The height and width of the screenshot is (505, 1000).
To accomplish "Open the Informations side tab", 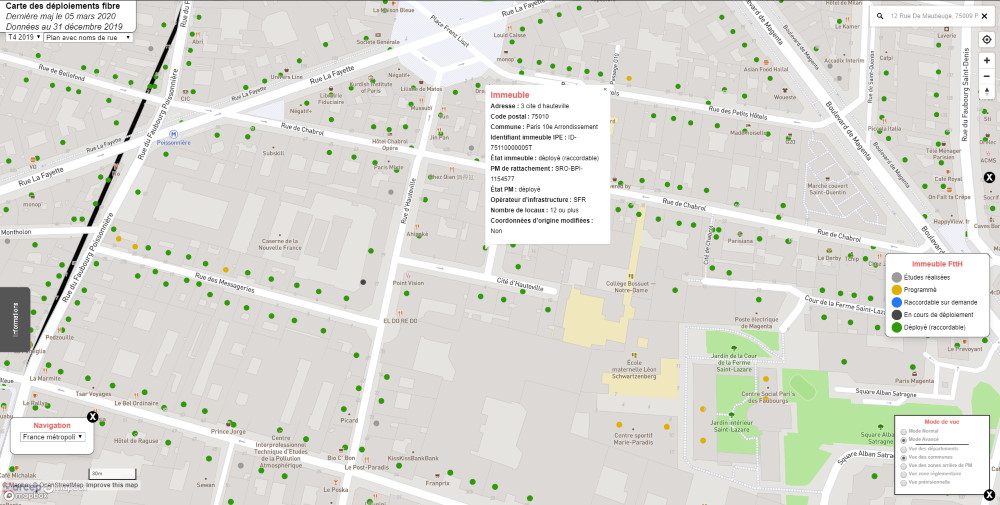I will (15, 319).
